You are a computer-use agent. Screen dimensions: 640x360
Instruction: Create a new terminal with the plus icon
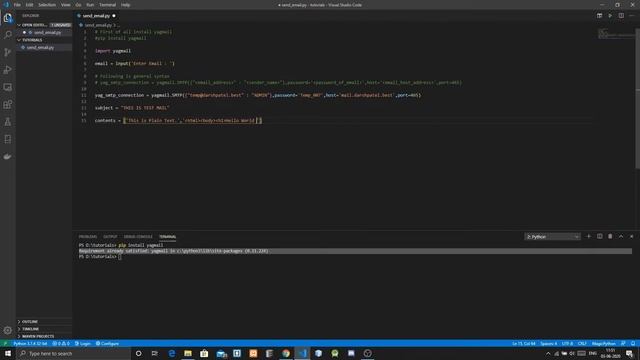588,236
